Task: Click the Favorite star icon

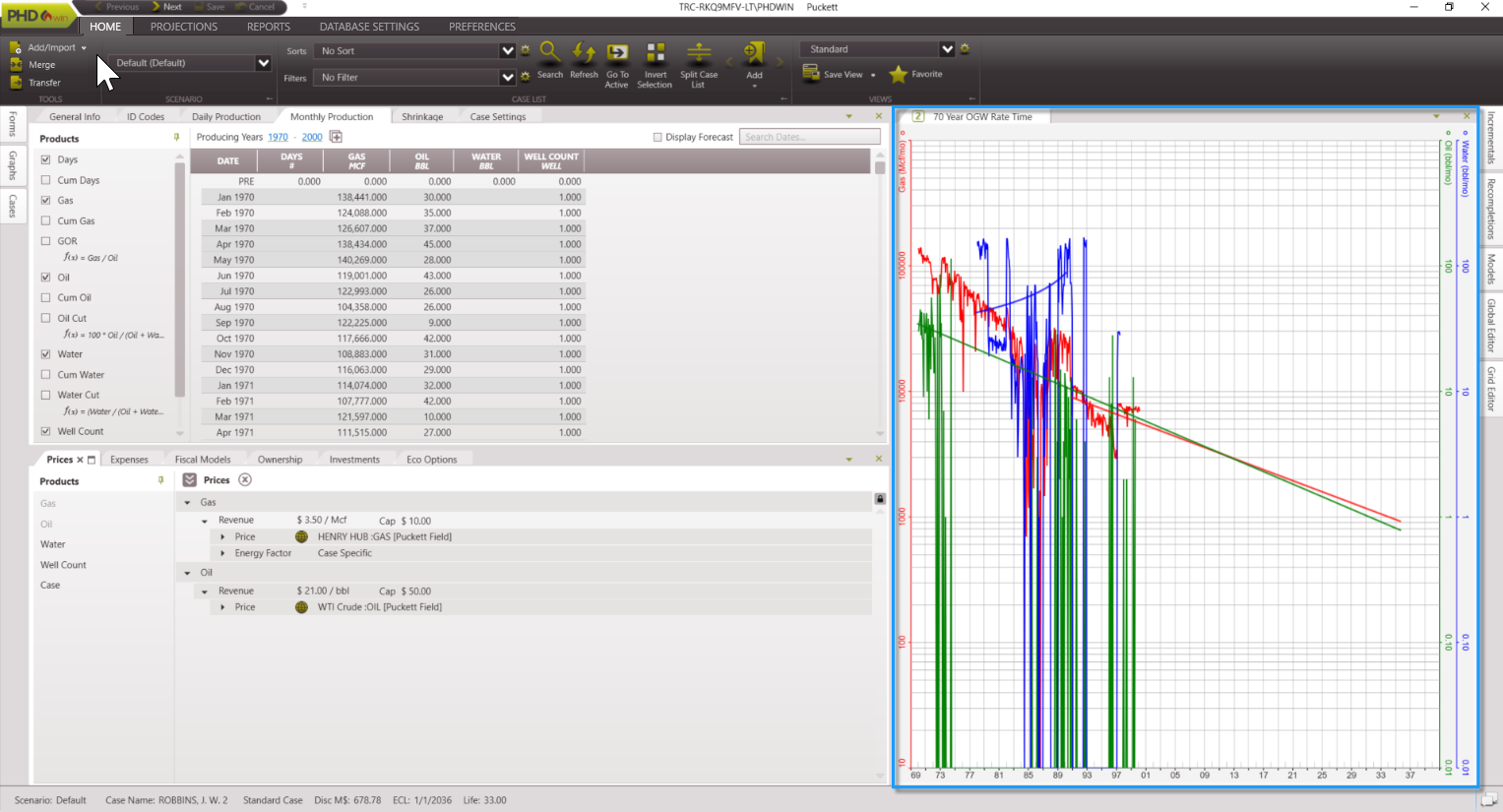Action: click(898, 75)
